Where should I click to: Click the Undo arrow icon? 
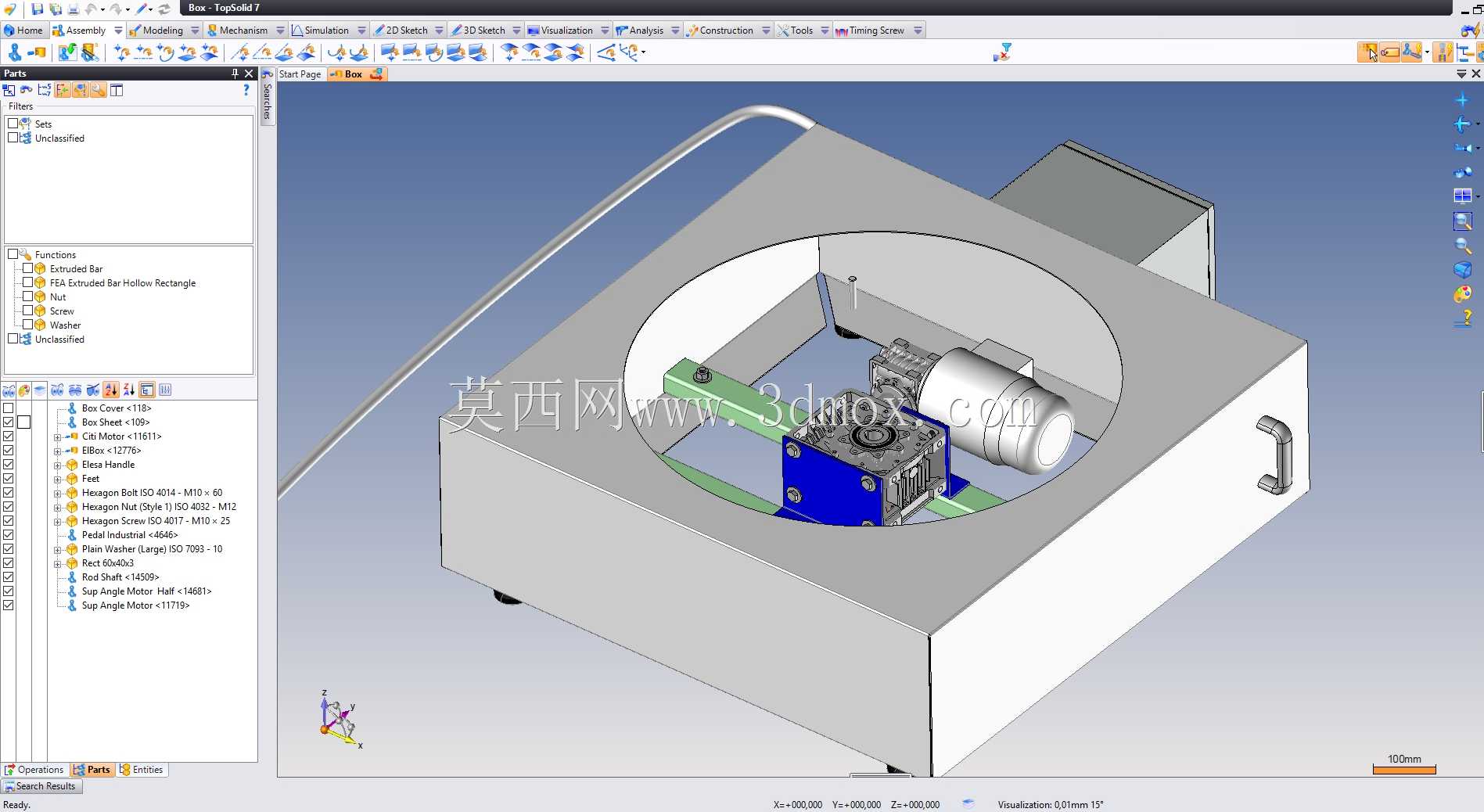point(91,9)
